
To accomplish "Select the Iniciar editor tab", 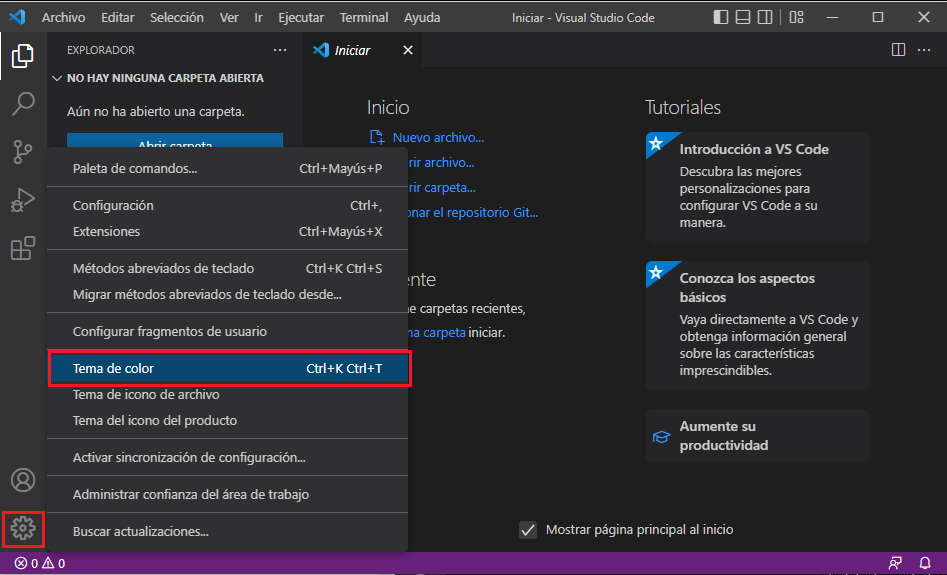I will pyautogui.click(x=362, y=50).
